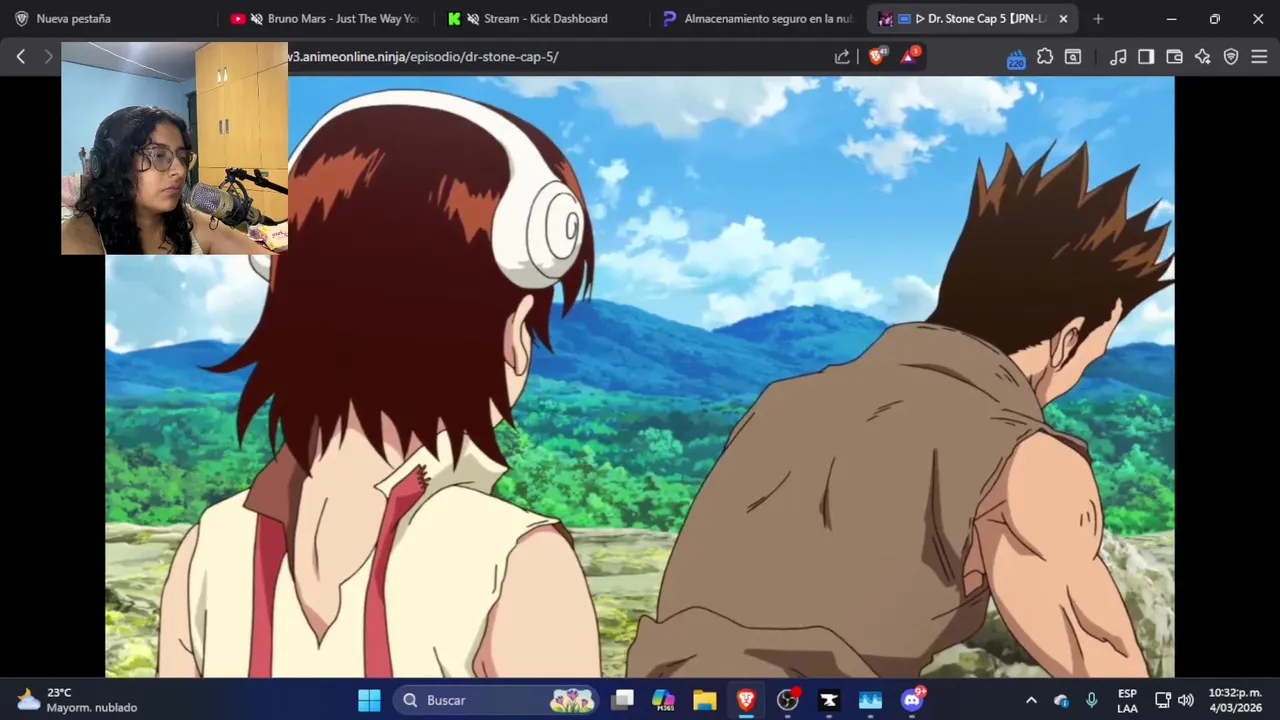The width and height of the screenshot is (1280, 720).
Task: Open the ESP LAA language switcher
Action: (1127, 700)
